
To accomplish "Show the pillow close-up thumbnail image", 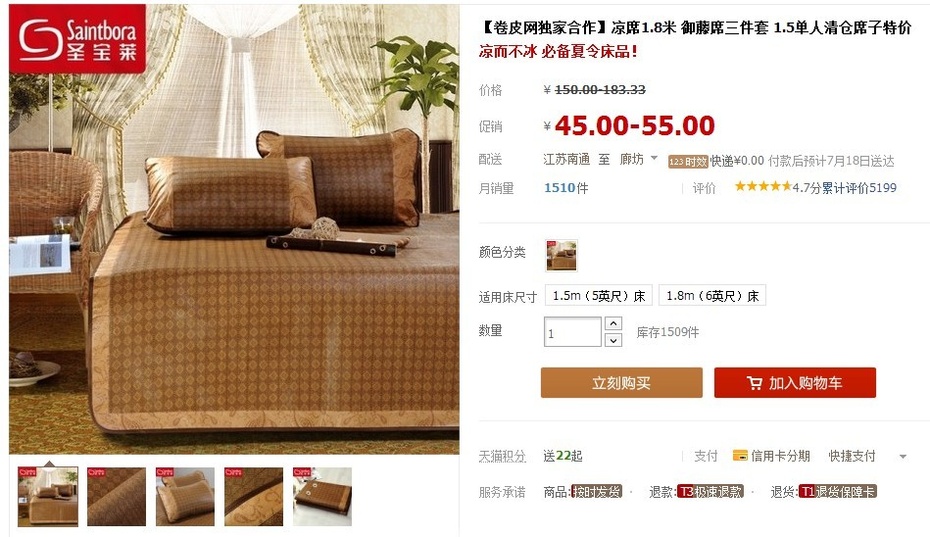I will (x=185, y=496).
